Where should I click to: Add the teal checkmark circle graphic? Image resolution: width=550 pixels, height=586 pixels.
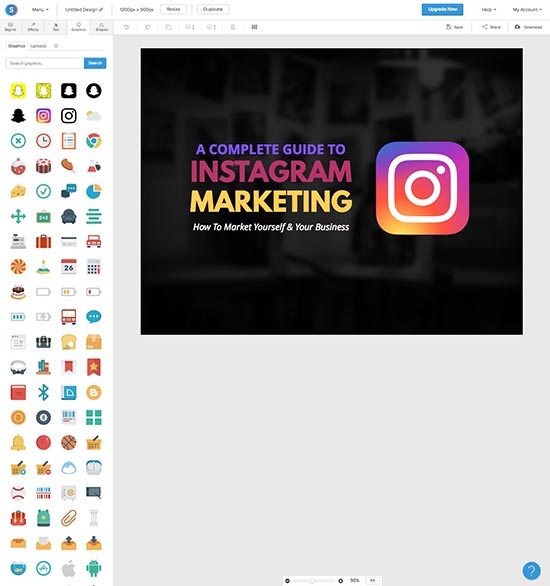[43, 191]
